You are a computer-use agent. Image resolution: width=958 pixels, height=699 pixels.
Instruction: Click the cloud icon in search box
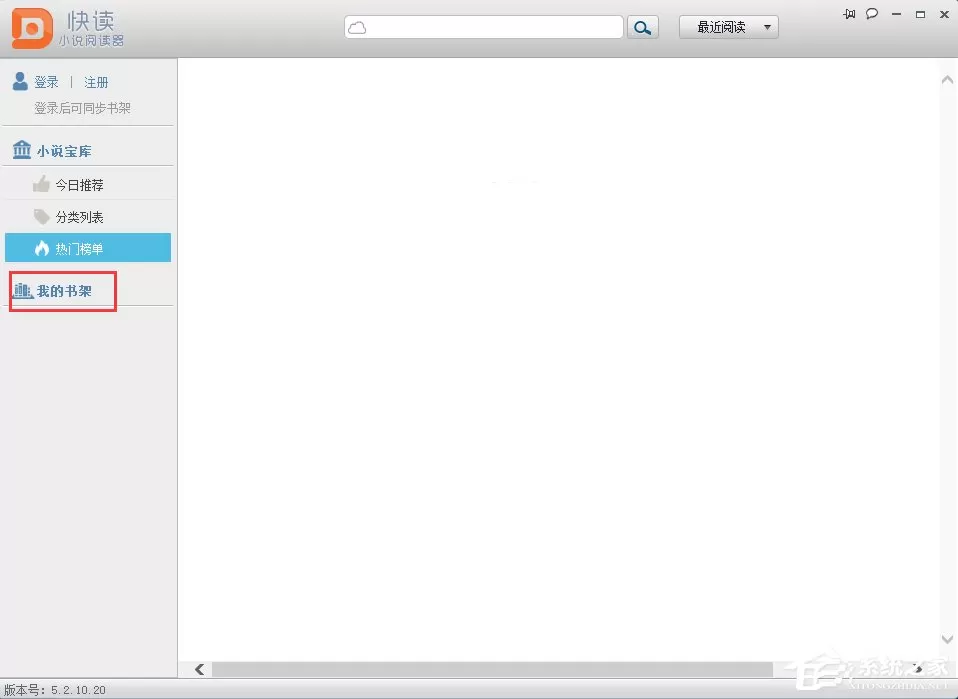click(x=357, y=27)
